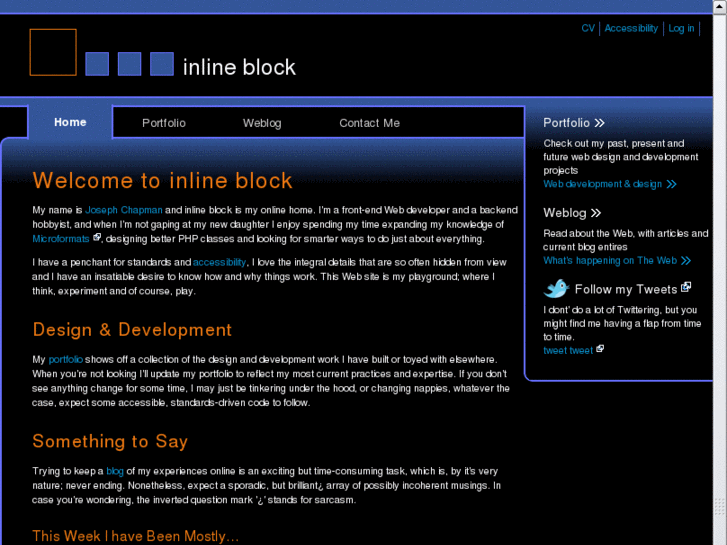Image resolution: width=727 pixels, height=545 pixels.
Task: Click the external link icon after tweet tweet
Action: point(600,349)
